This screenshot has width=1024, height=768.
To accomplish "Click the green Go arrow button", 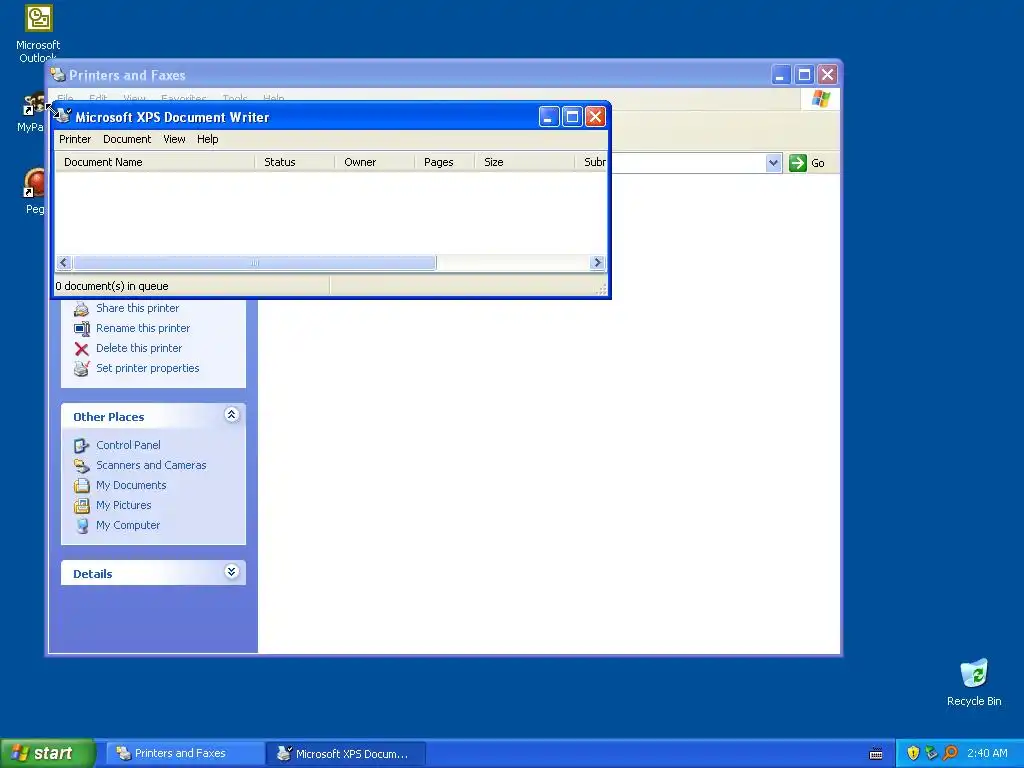I will 797,163.
